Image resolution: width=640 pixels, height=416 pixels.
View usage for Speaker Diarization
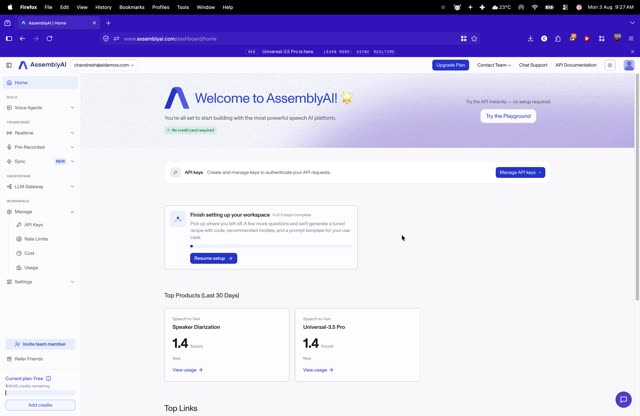coord(187,370)
